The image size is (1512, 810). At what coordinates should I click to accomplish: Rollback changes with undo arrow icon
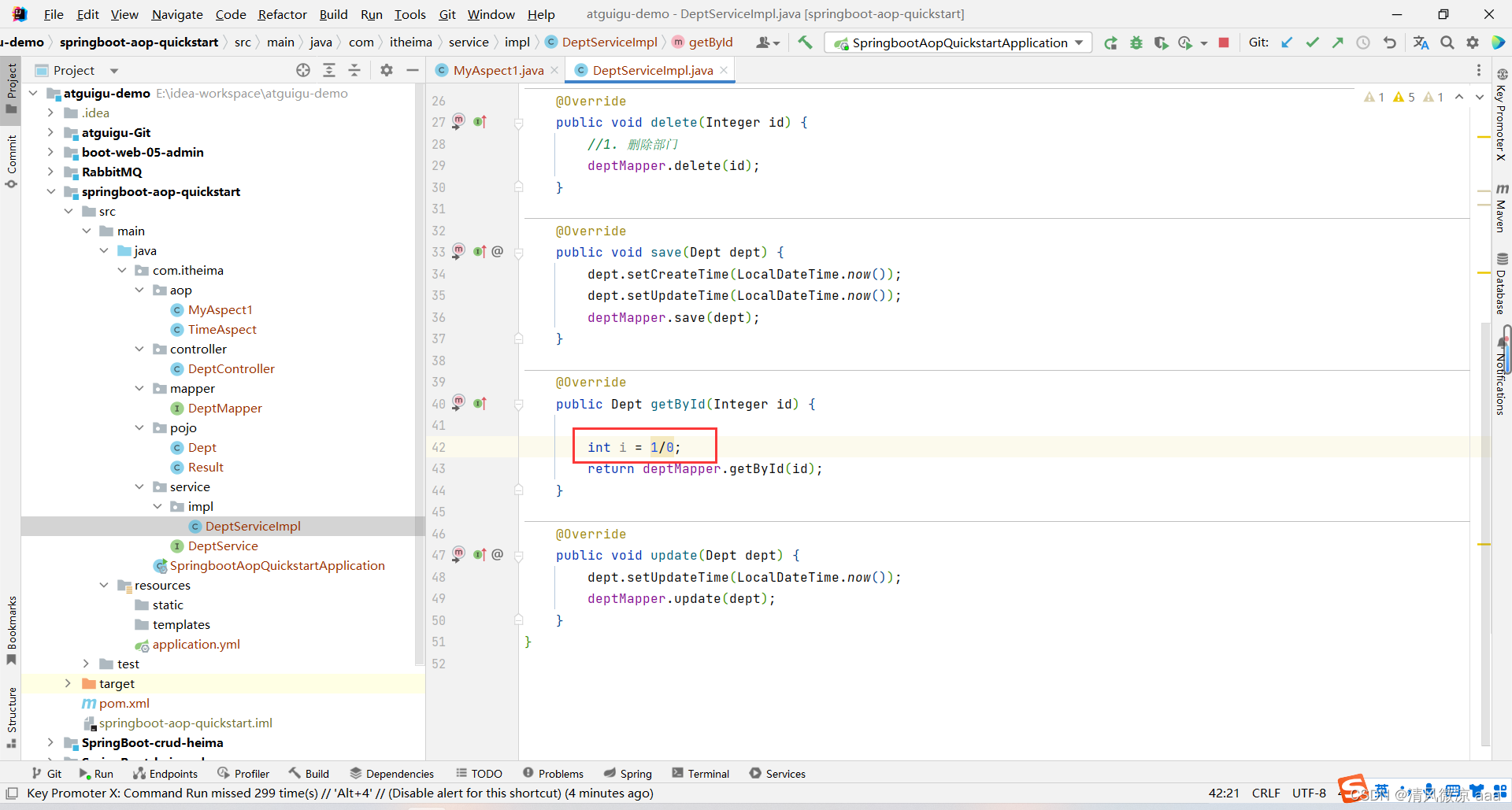(1389, 43)
